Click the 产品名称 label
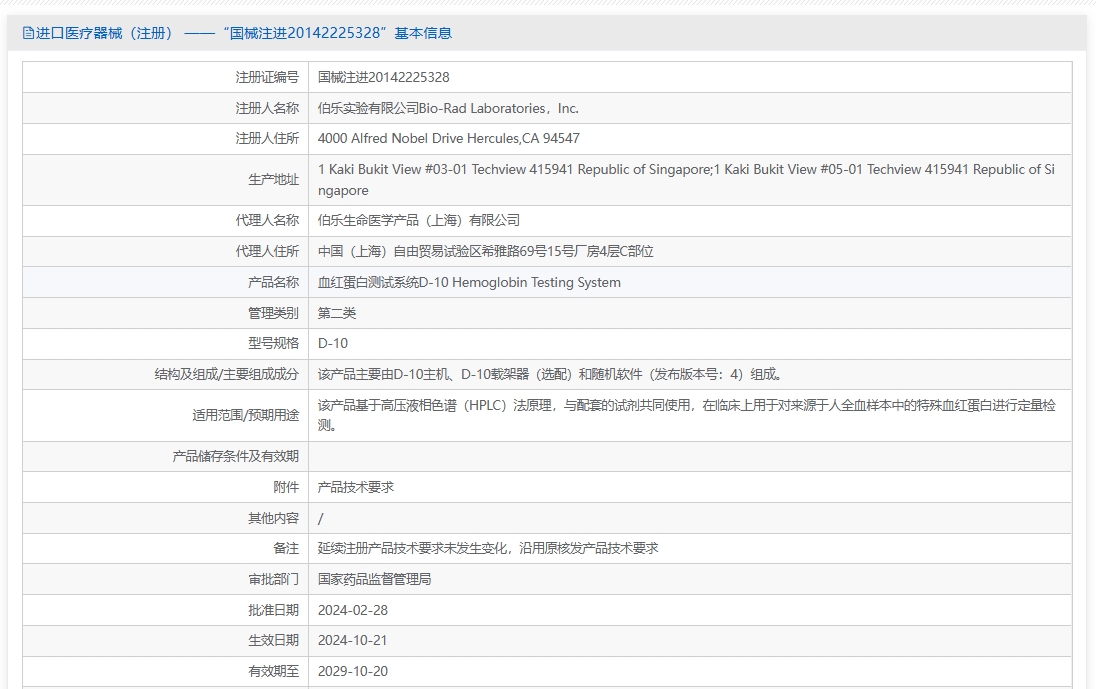Image resolution: width=1096 pixels, height=689 pixels. click(x=273, y=282)
